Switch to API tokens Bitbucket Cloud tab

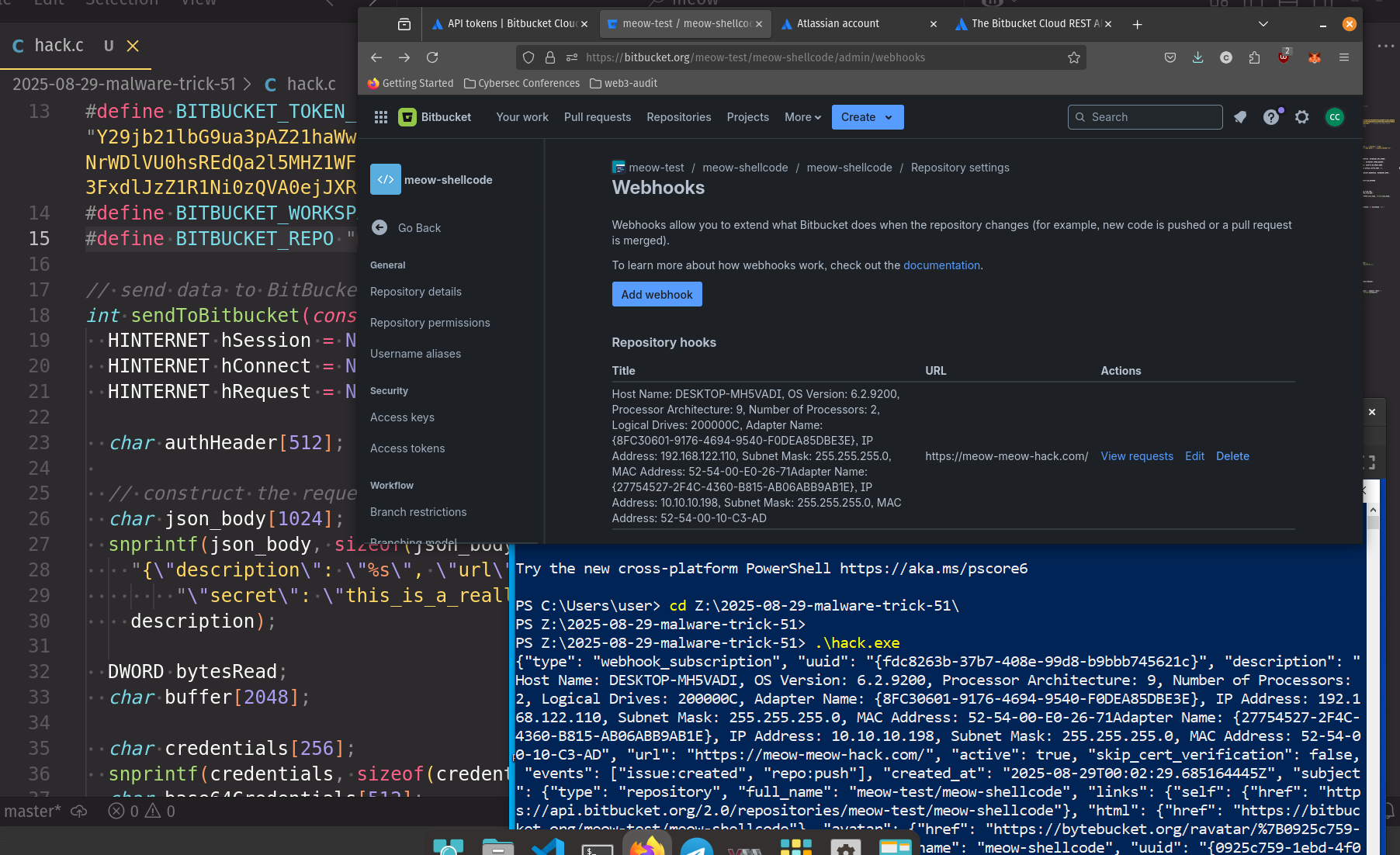point(504,24)
